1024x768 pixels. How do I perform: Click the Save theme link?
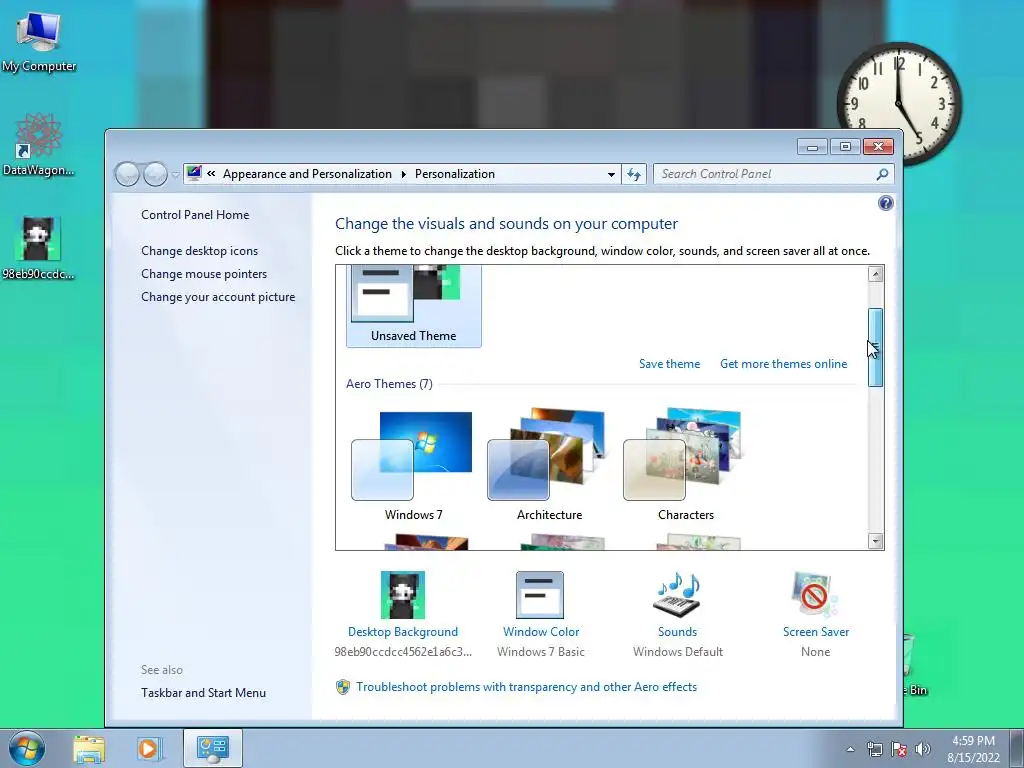(669, 364)
